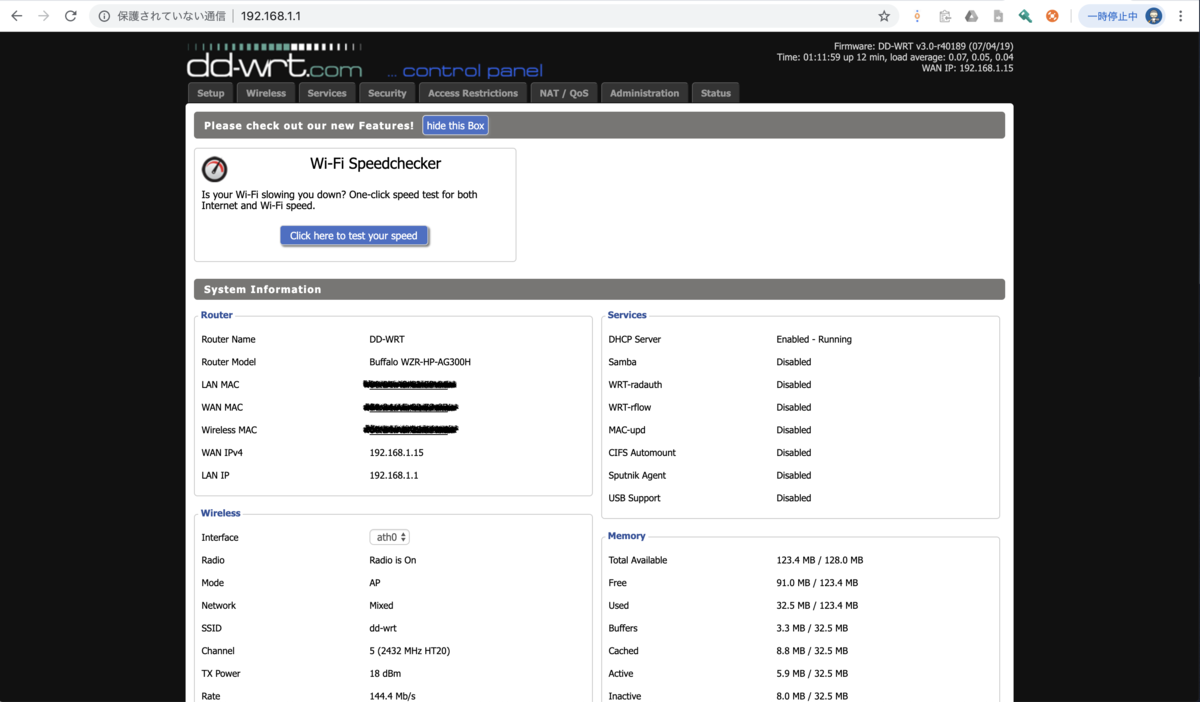Open the ath0 interface dropdown
1200x702 pixels.
390,537
